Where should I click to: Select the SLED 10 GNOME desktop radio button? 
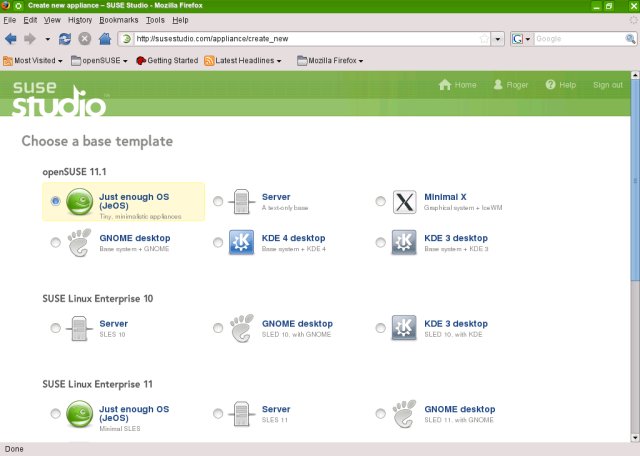[218, 328]
